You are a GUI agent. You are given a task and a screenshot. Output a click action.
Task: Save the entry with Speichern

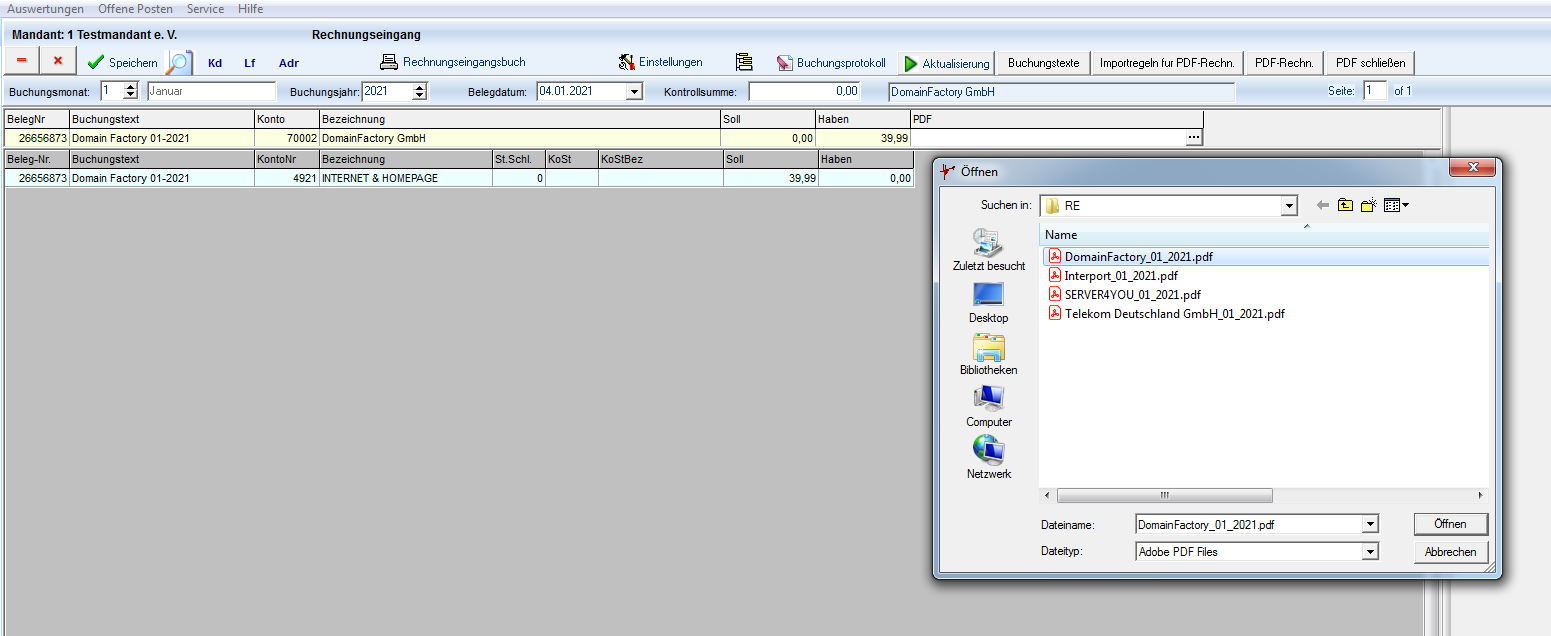point(122,62)
